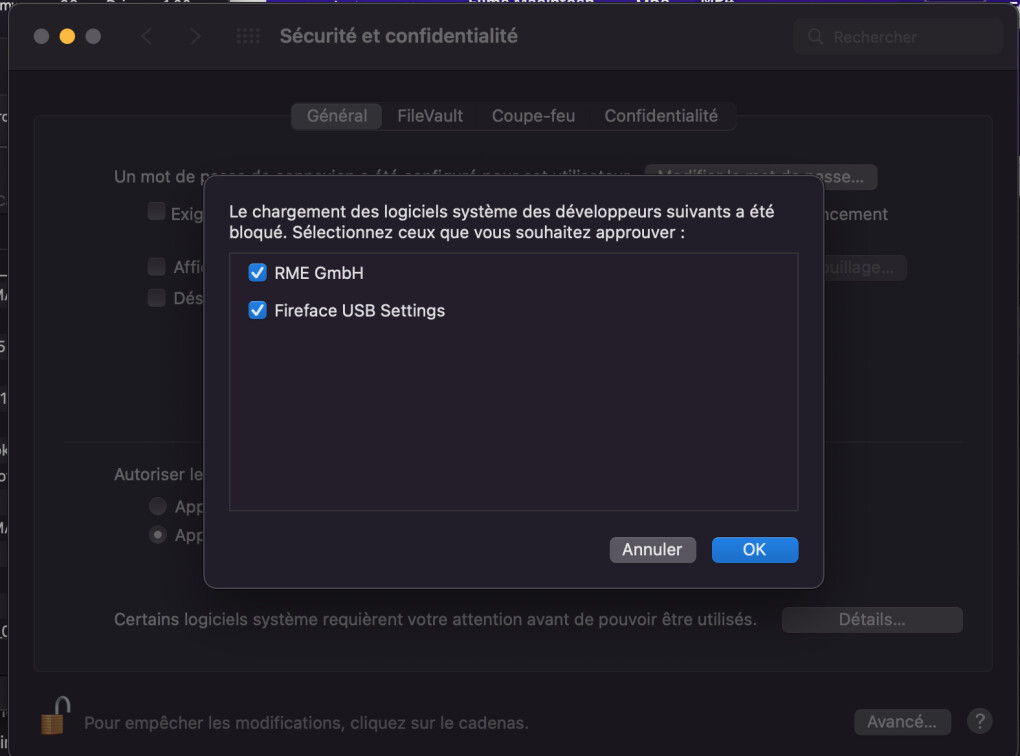Image resolution: width=1020 pixels, height=756 pixels.
Task: Open advanced options via Avancé button
Action: 902,721
